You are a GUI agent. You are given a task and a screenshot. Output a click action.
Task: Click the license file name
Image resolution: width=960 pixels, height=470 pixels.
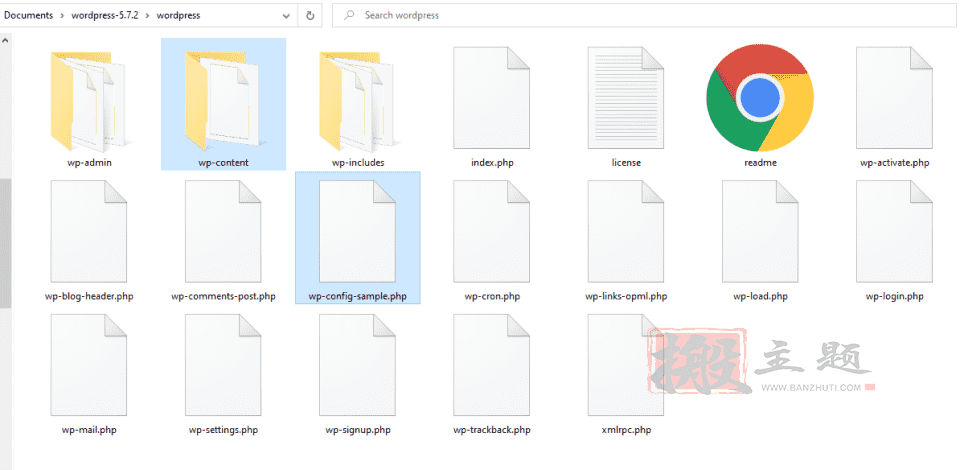[x=626, y=163]
